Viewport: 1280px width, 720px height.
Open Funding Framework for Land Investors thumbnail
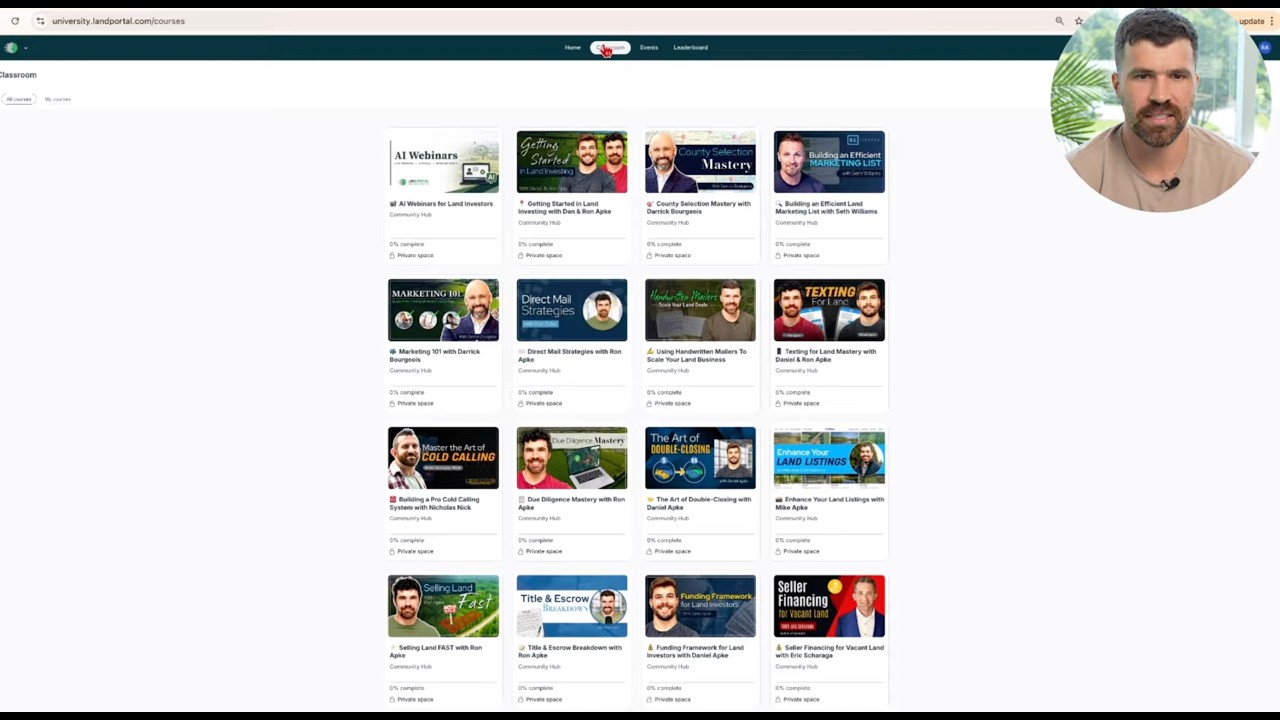[x=700, y=606]
